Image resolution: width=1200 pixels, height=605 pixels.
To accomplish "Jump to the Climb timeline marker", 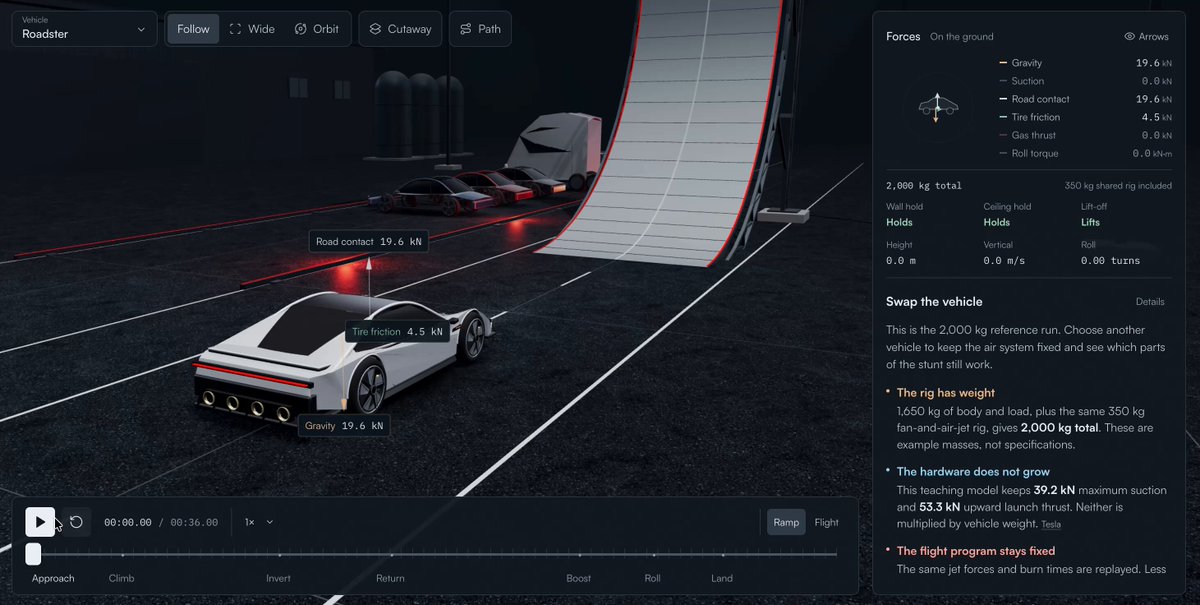I will tap(121, 578).
